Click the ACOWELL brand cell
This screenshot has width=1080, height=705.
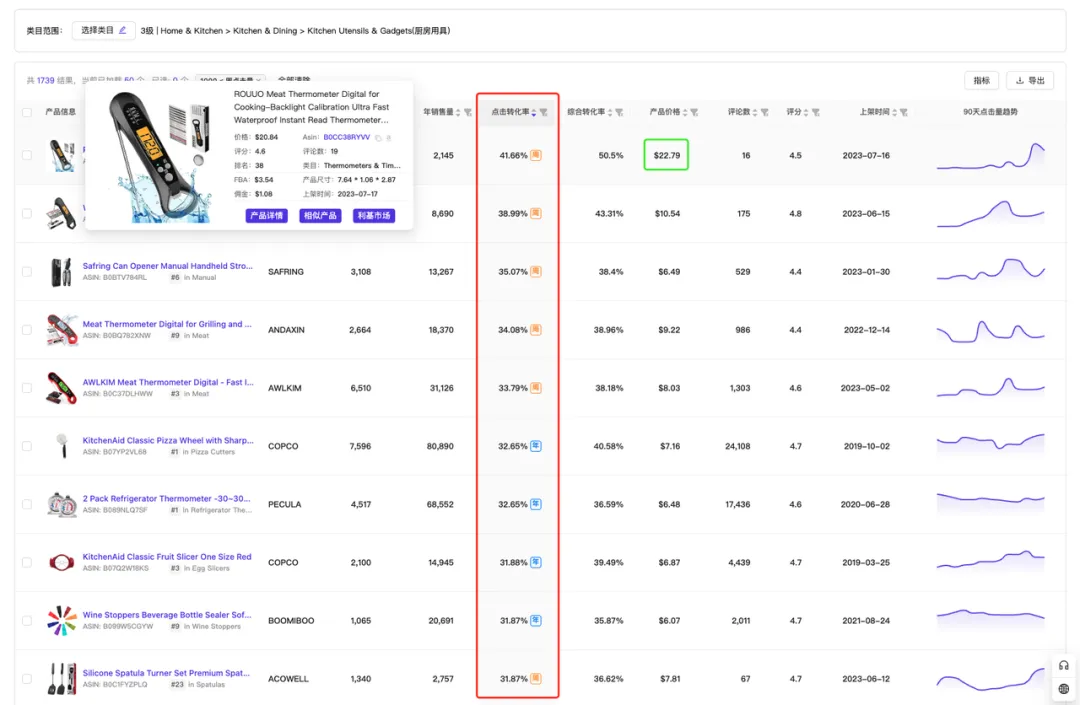click(x=288, y=679)
